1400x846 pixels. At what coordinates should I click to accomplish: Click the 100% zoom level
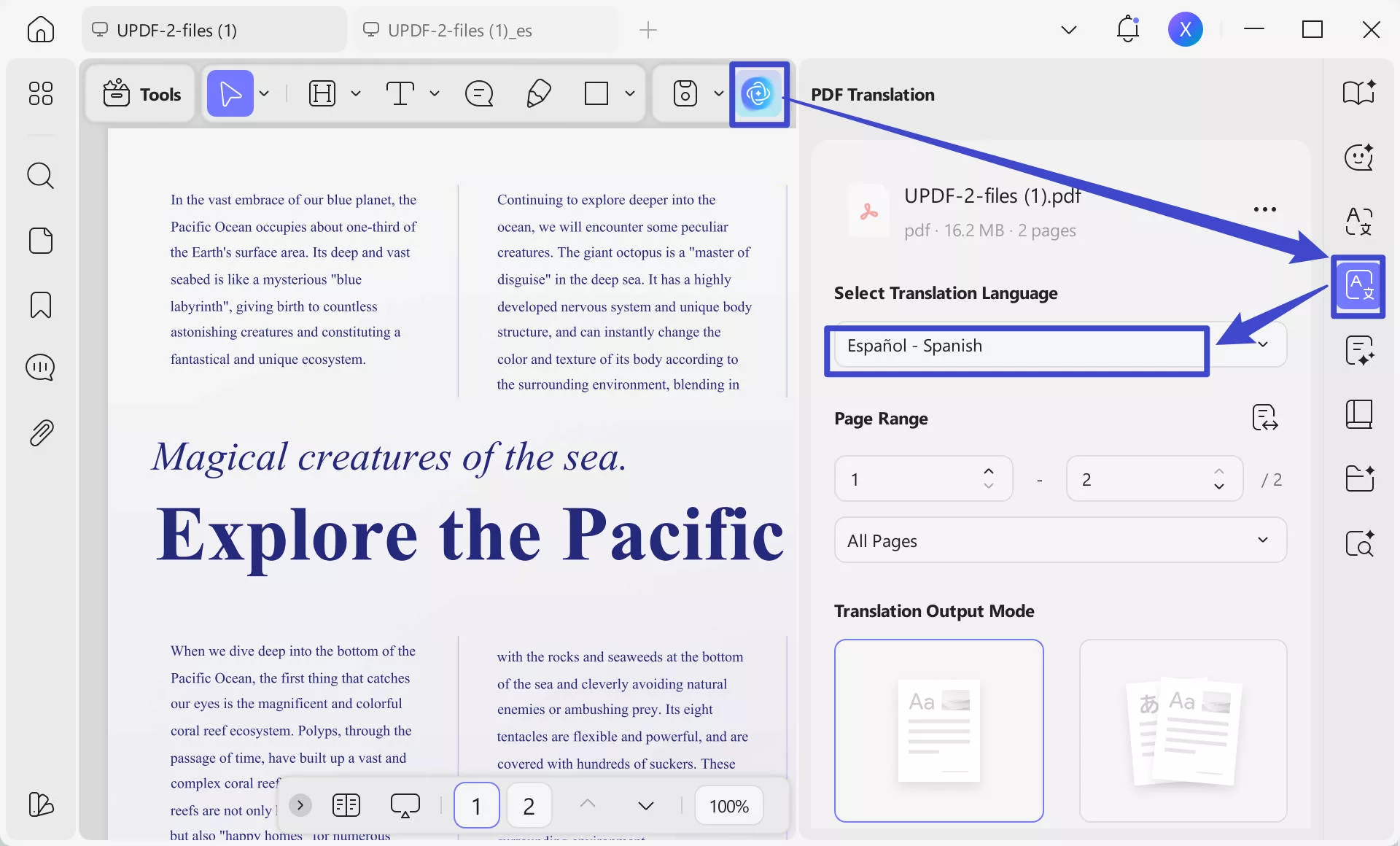pyautogui.click(x=728, y=805)
